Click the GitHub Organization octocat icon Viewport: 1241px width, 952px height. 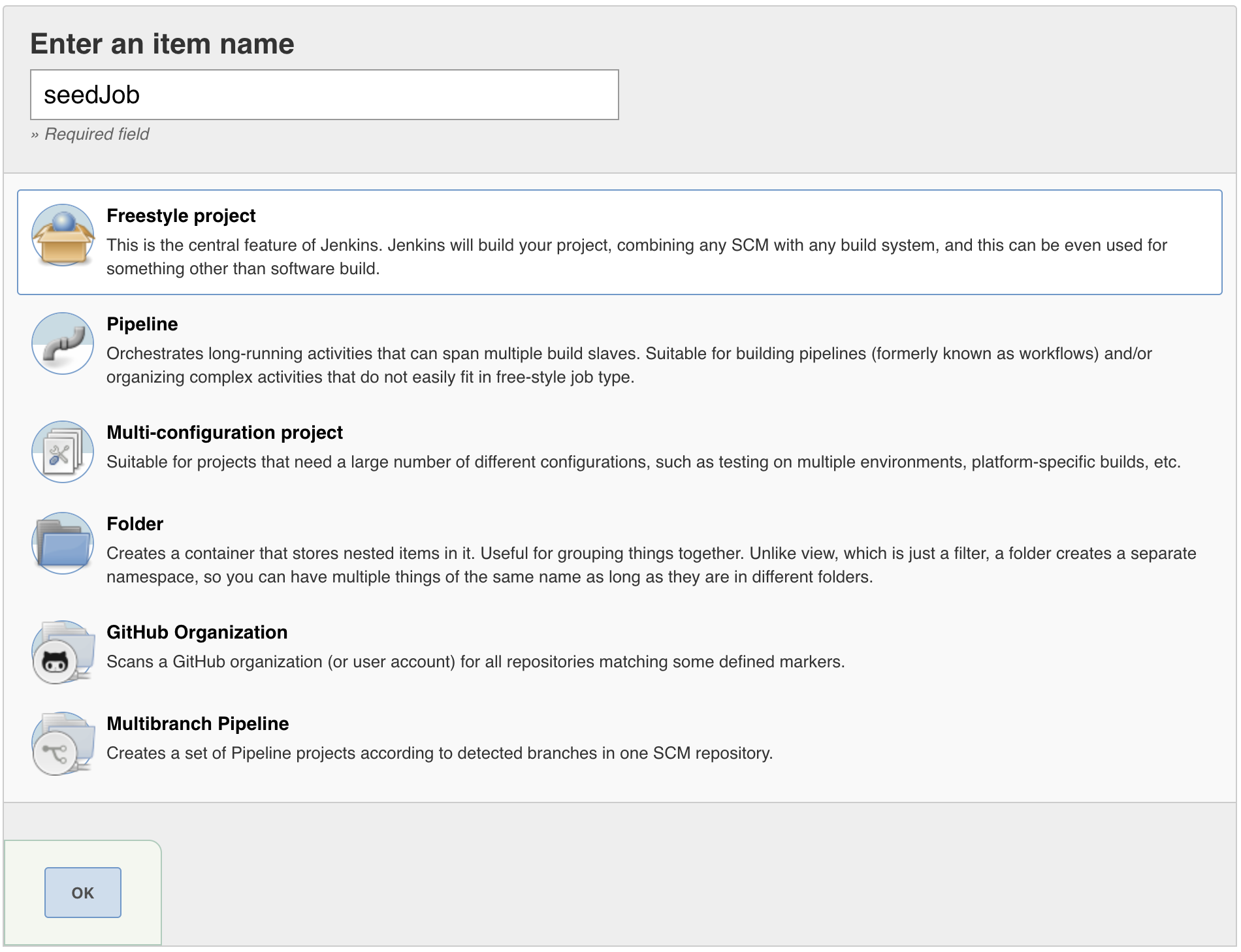pyautogui.click(x=63, y=652)
